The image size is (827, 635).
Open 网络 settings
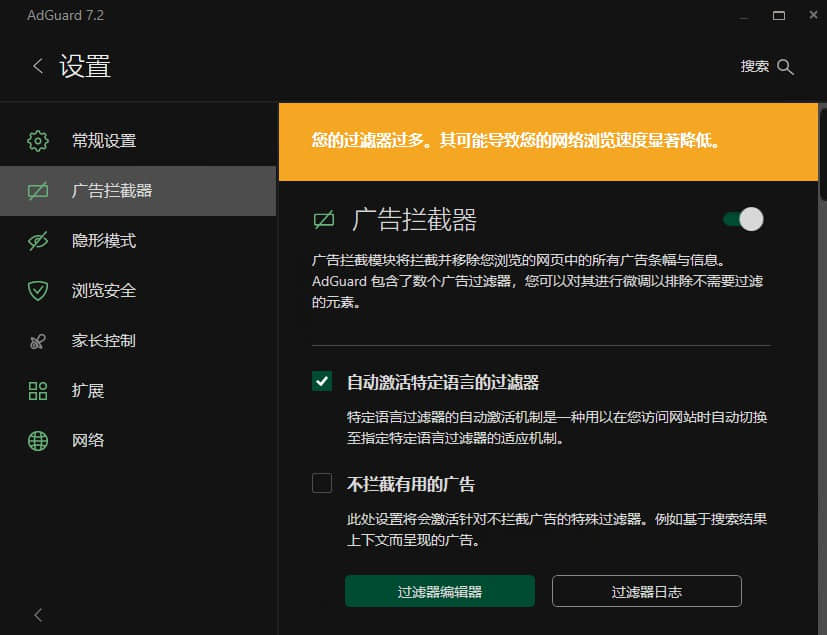(x=138, y=440)
